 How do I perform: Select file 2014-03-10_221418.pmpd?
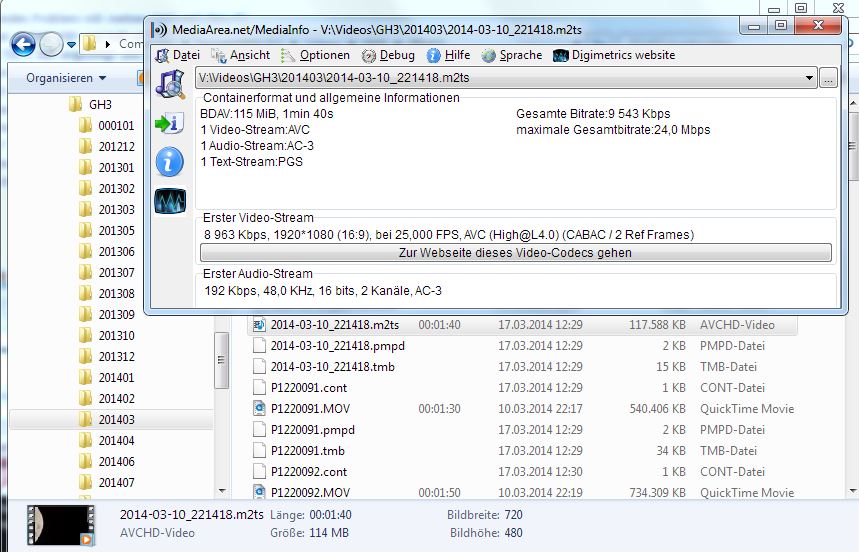pyautogui.click(x=523, y=346)
